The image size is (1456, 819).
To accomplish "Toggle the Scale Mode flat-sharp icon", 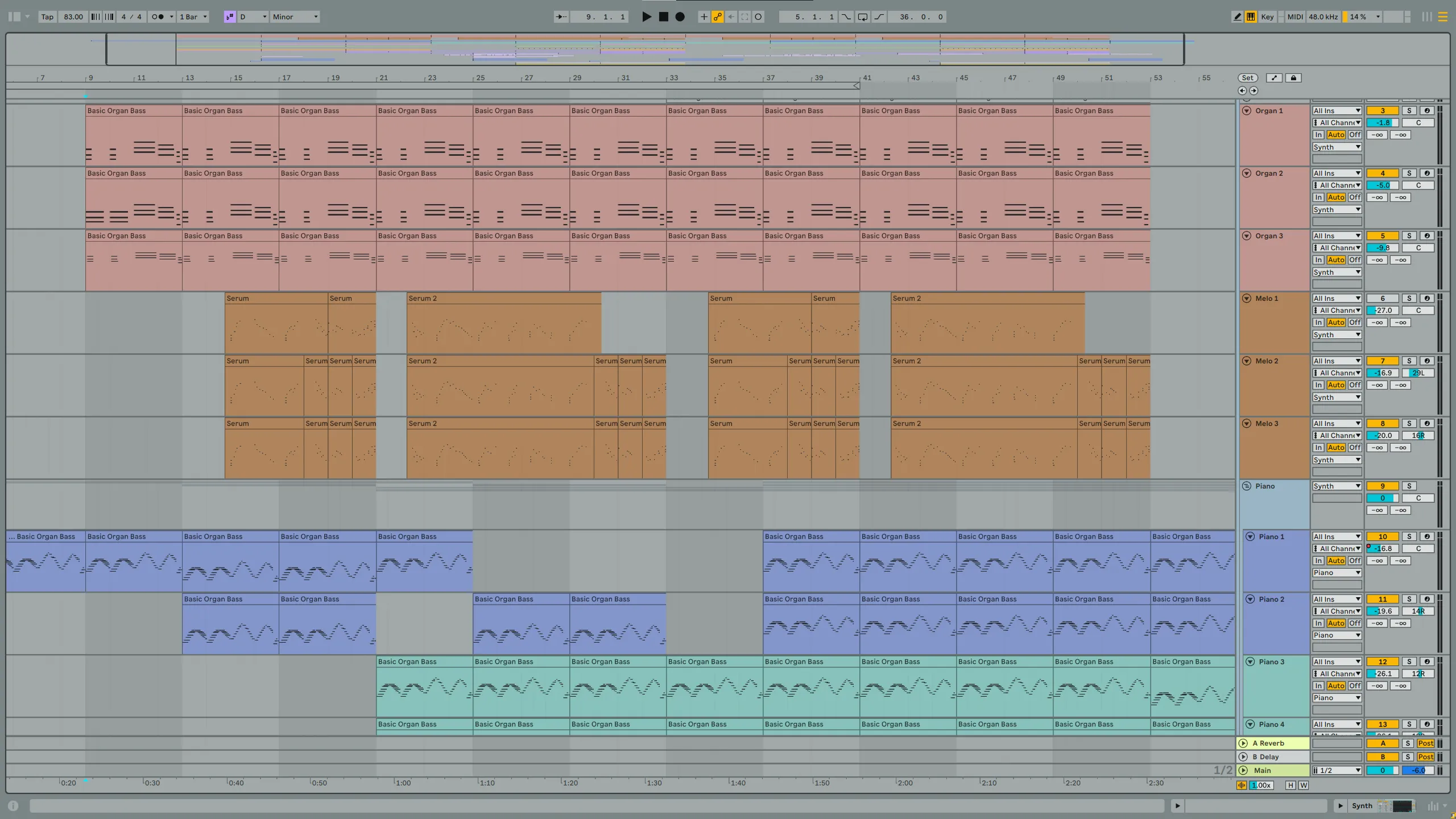I will point(230,16).
